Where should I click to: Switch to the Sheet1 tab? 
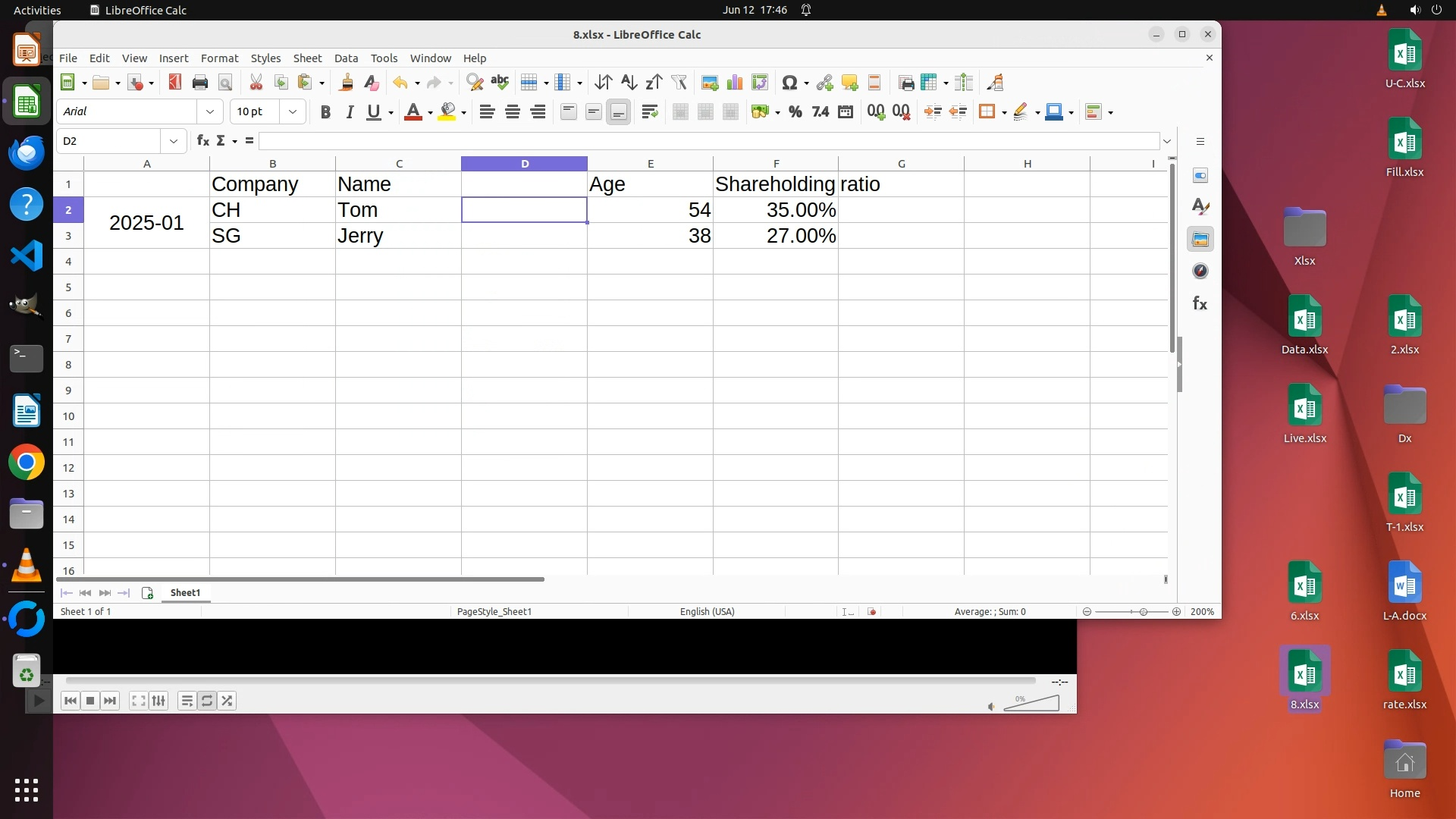point(185,593)
